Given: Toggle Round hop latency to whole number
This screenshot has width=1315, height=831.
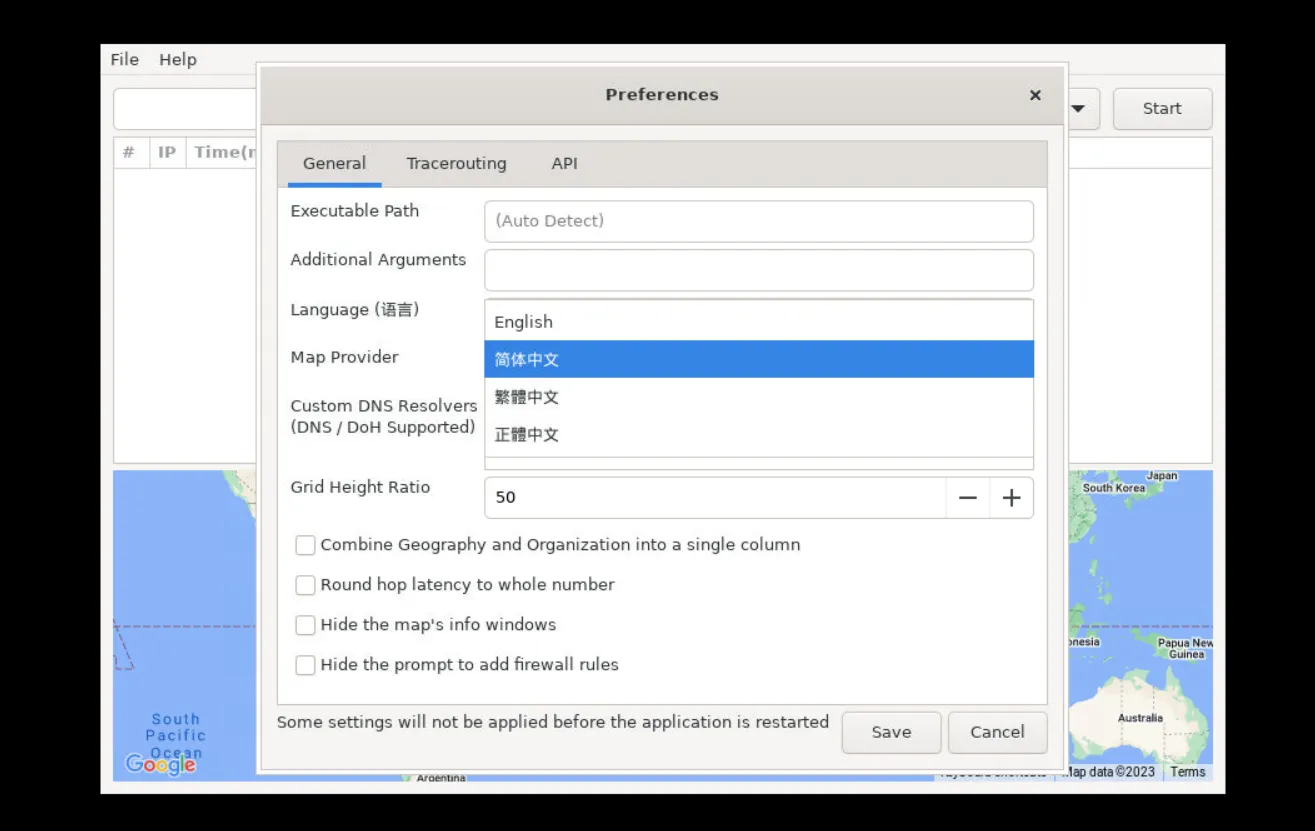Looking at the screenshot, I should click(x=305, y=585).
